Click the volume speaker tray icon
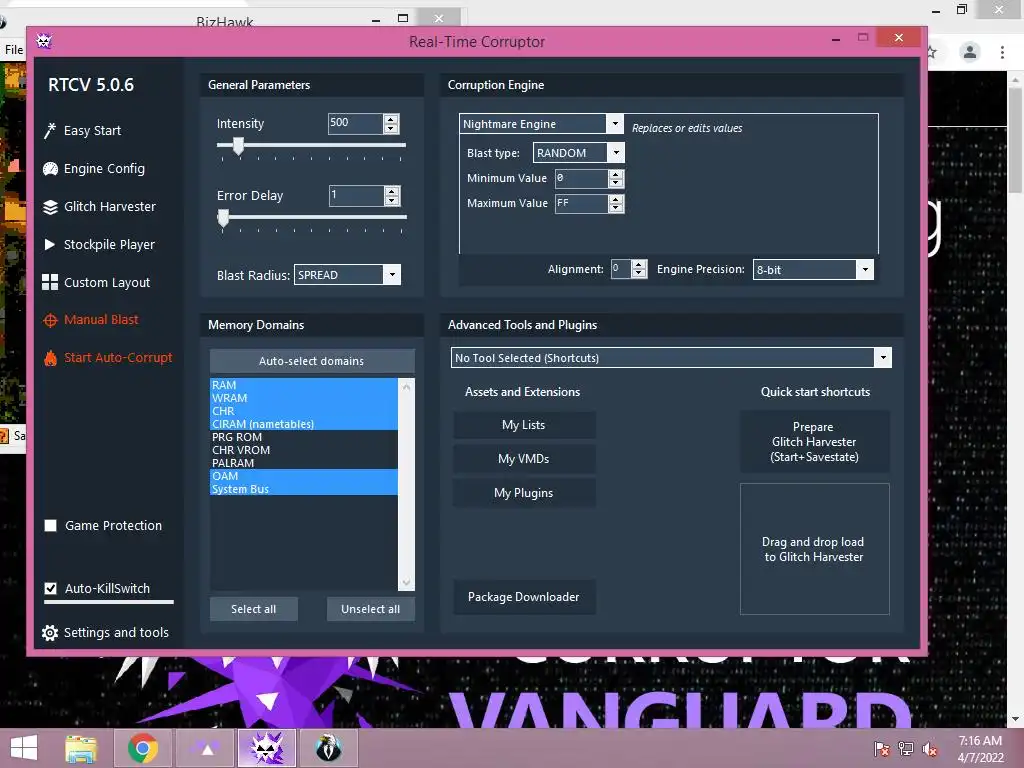 (x=929, y=749)
